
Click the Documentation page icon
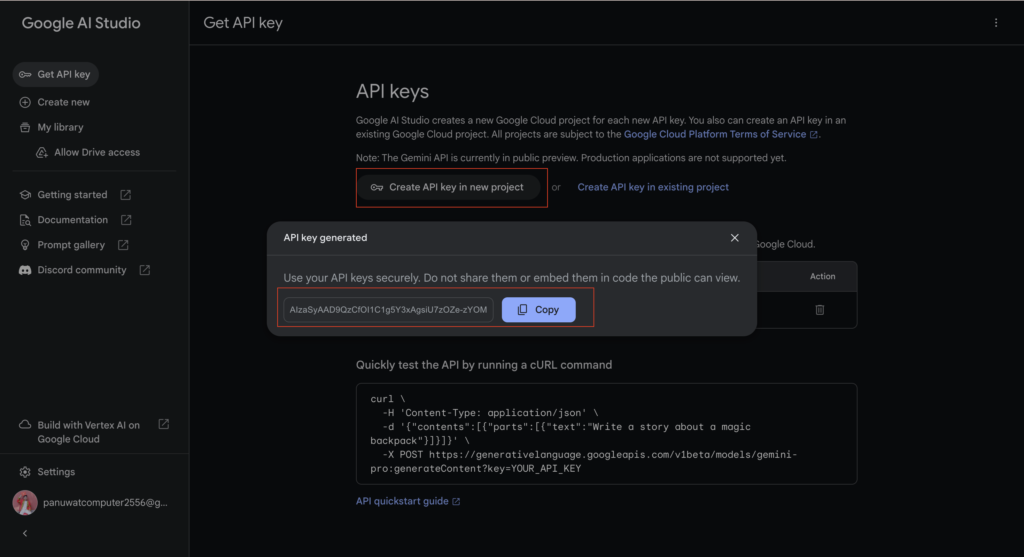click(25, 220)
